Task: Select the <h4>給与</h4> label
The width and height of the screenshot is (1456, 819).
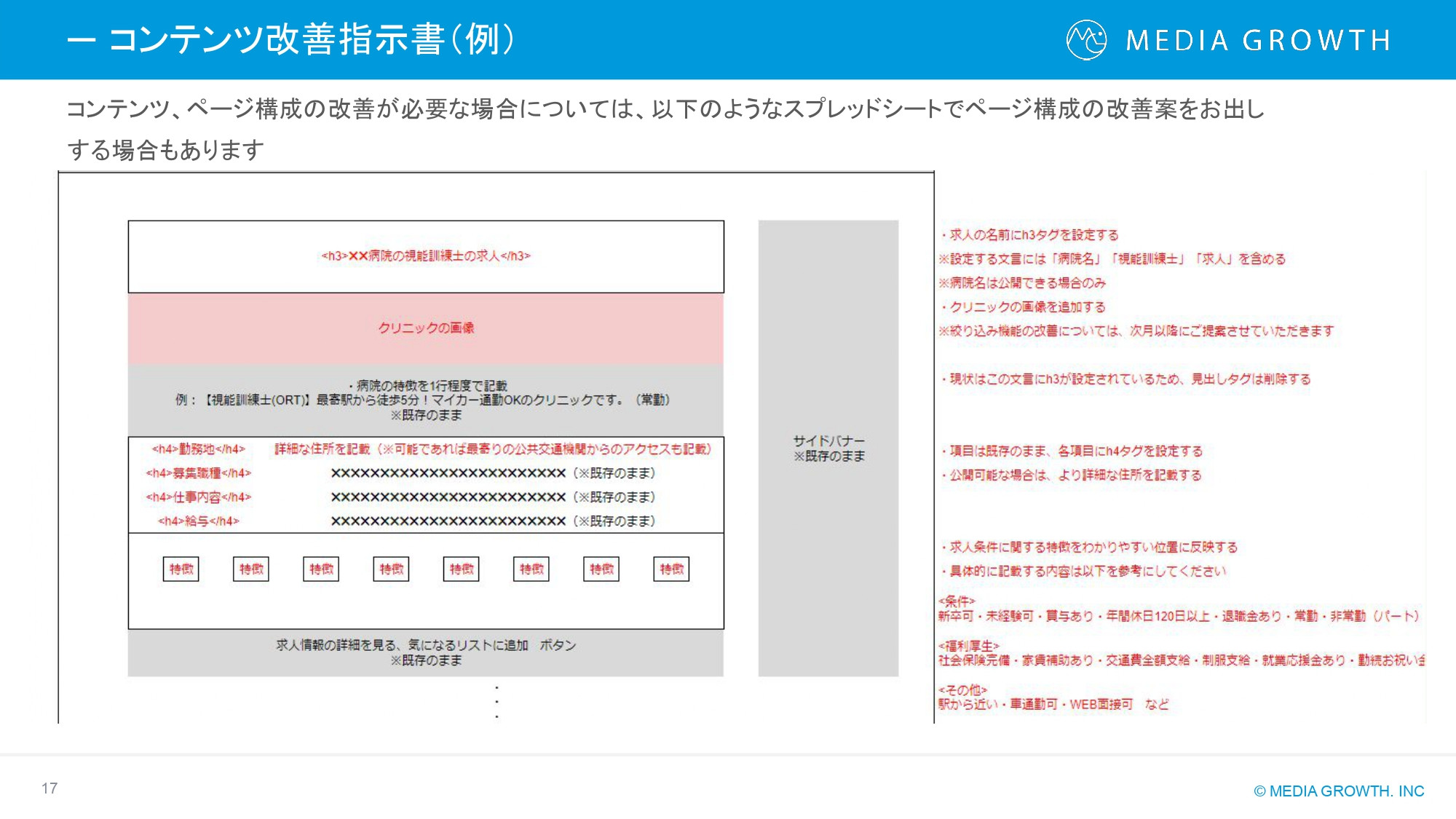Action: [196, 522]
